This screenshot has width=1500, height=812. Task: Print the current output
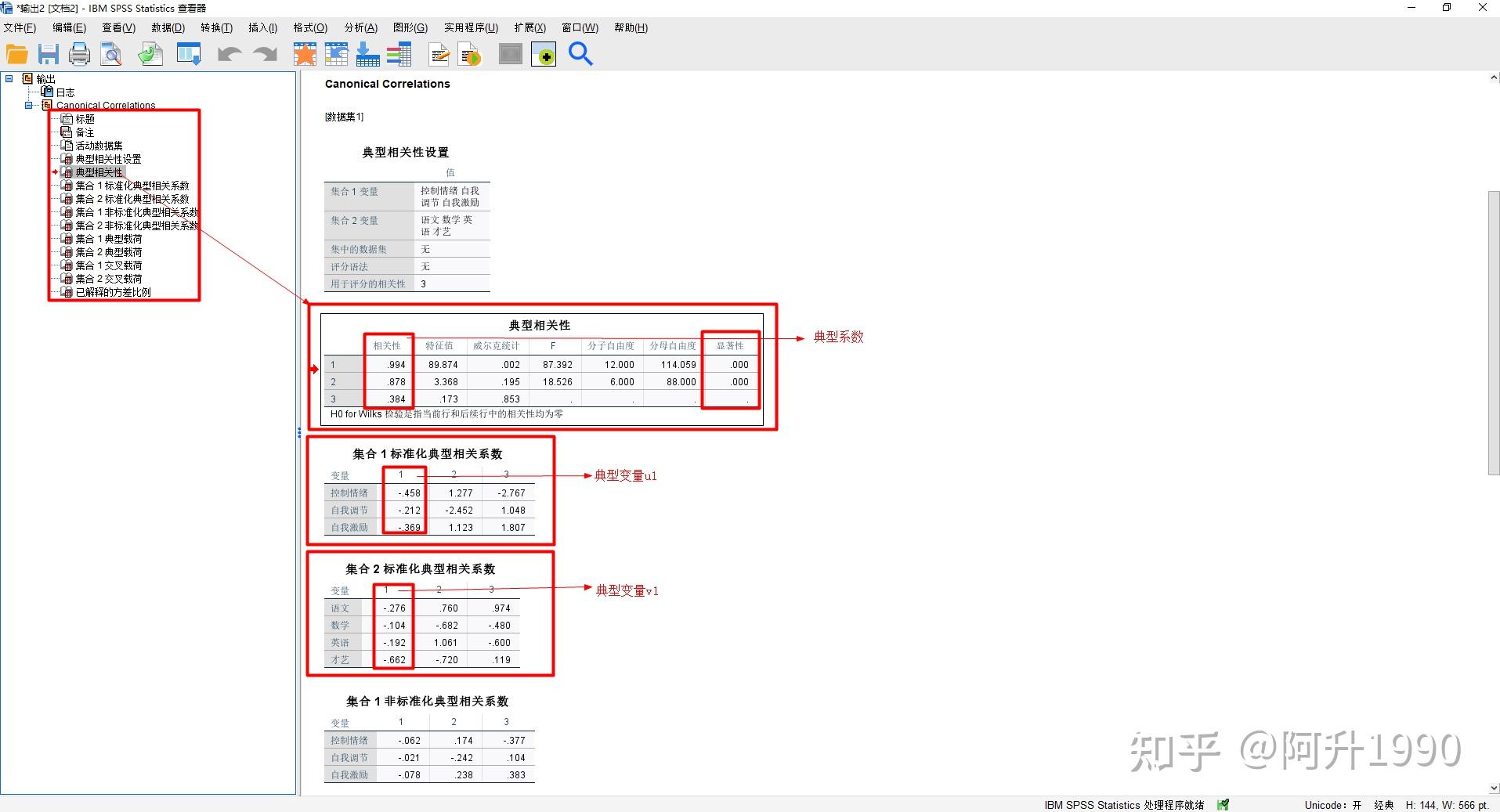coord(79,54)
